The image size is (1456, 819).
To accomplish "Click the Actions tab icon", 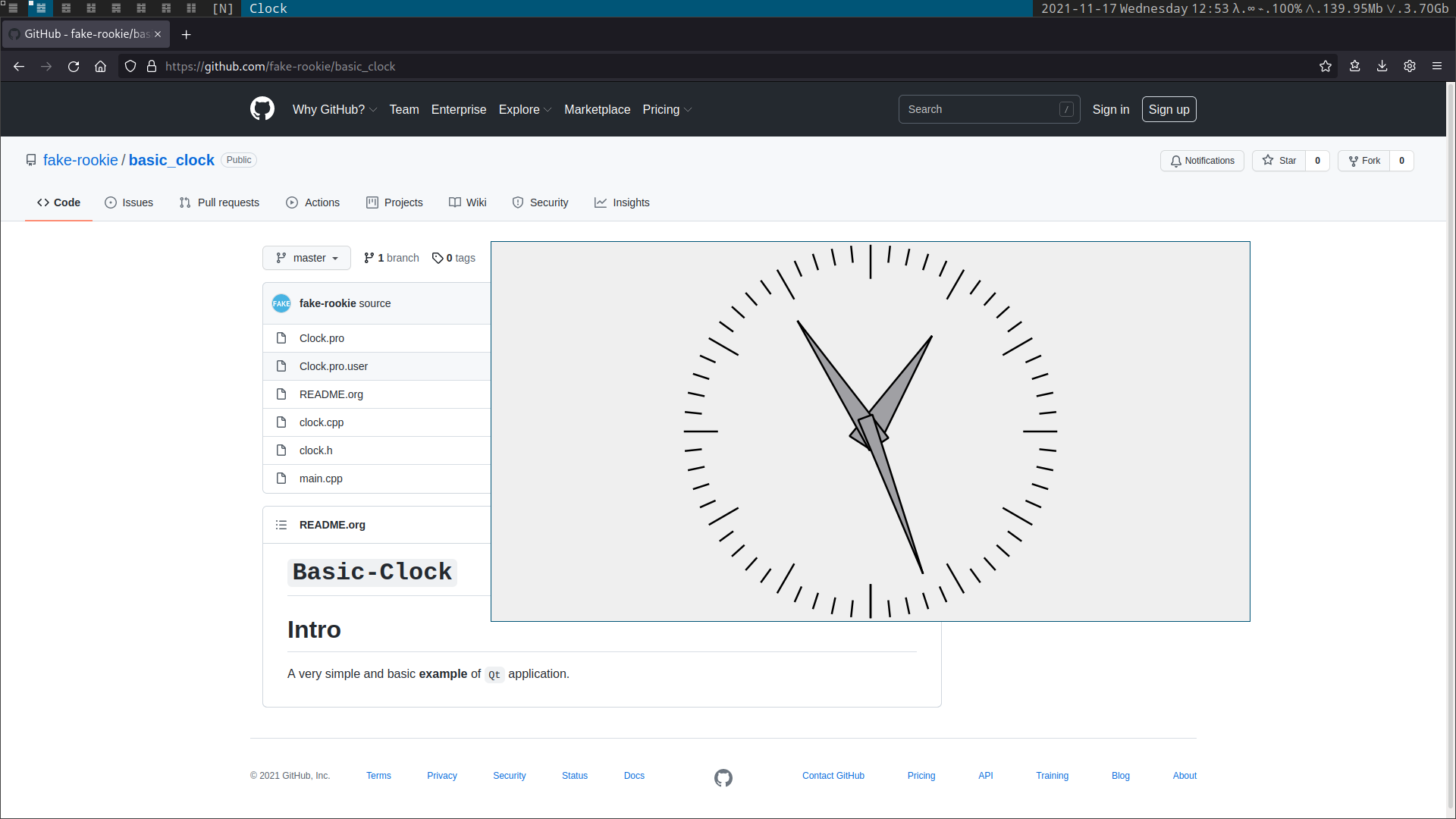I will pos(293,203).
